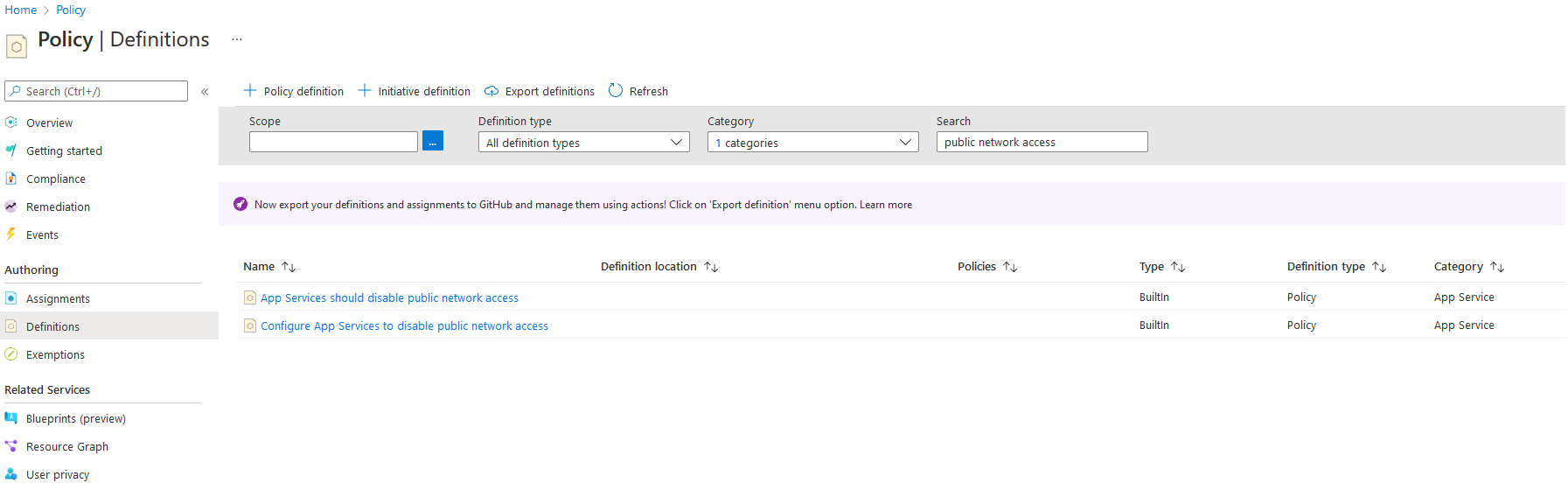Viewport: 1568px width, 497px height.
Task: Sort by Name using the arrows icon
Action: (x=289, y=267)
